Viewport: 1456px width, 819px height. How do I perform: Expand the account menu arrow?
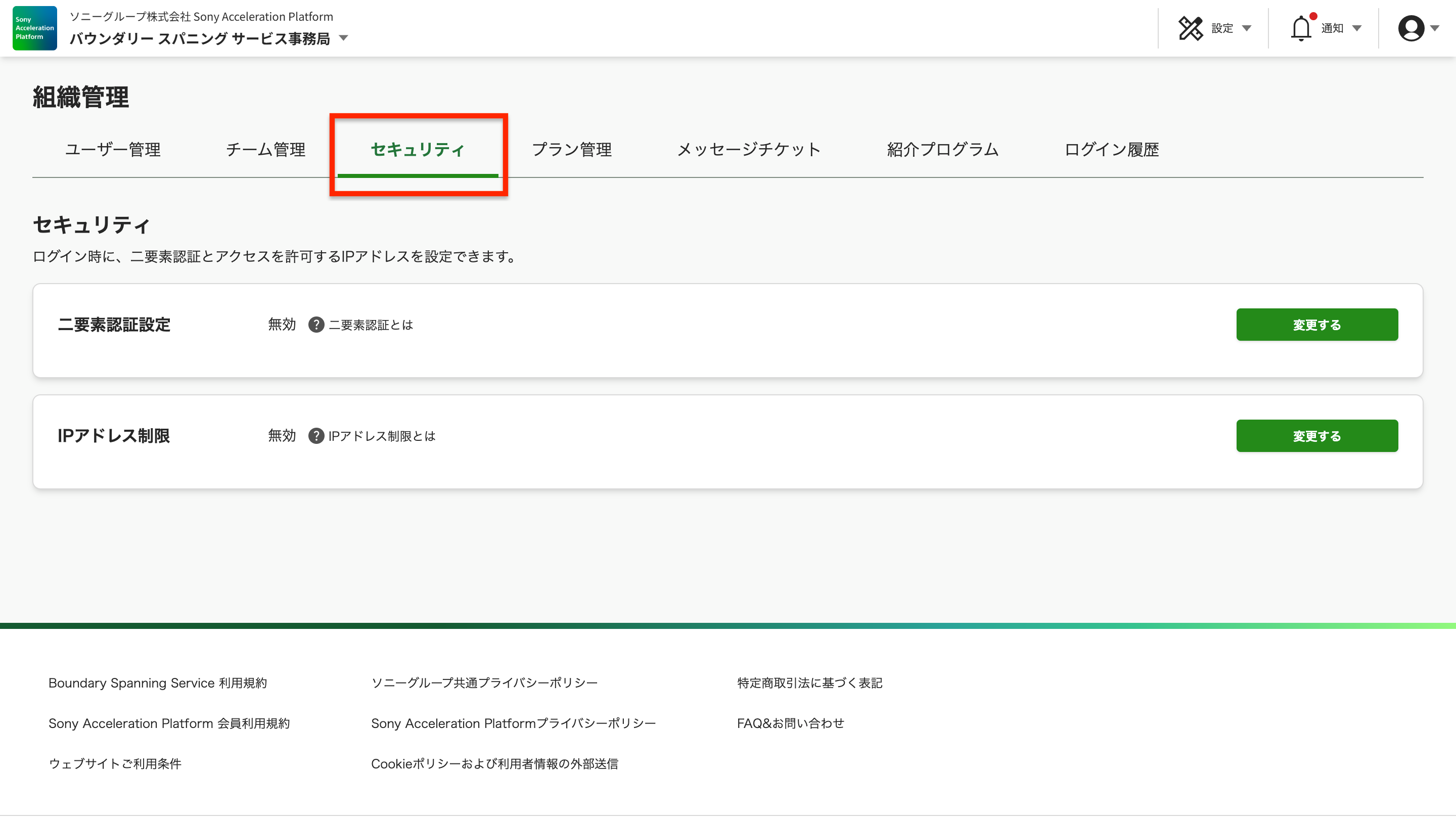coord(1435,28)
